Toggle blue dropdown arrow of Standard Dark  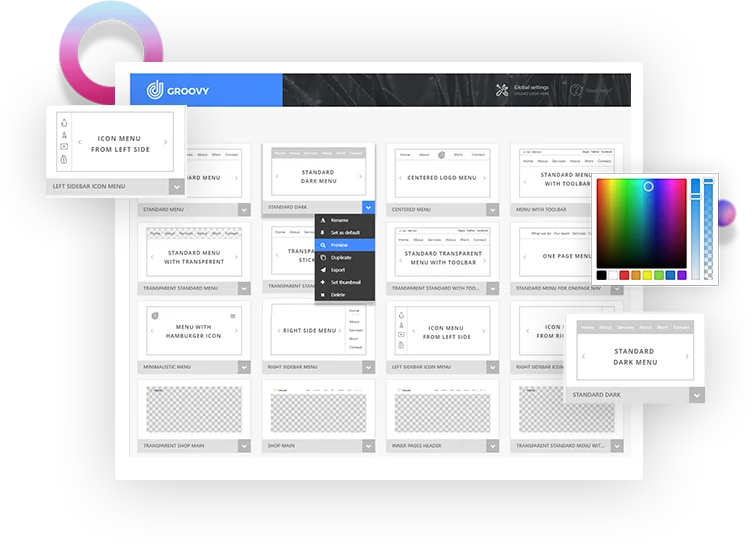click(368, 207)
